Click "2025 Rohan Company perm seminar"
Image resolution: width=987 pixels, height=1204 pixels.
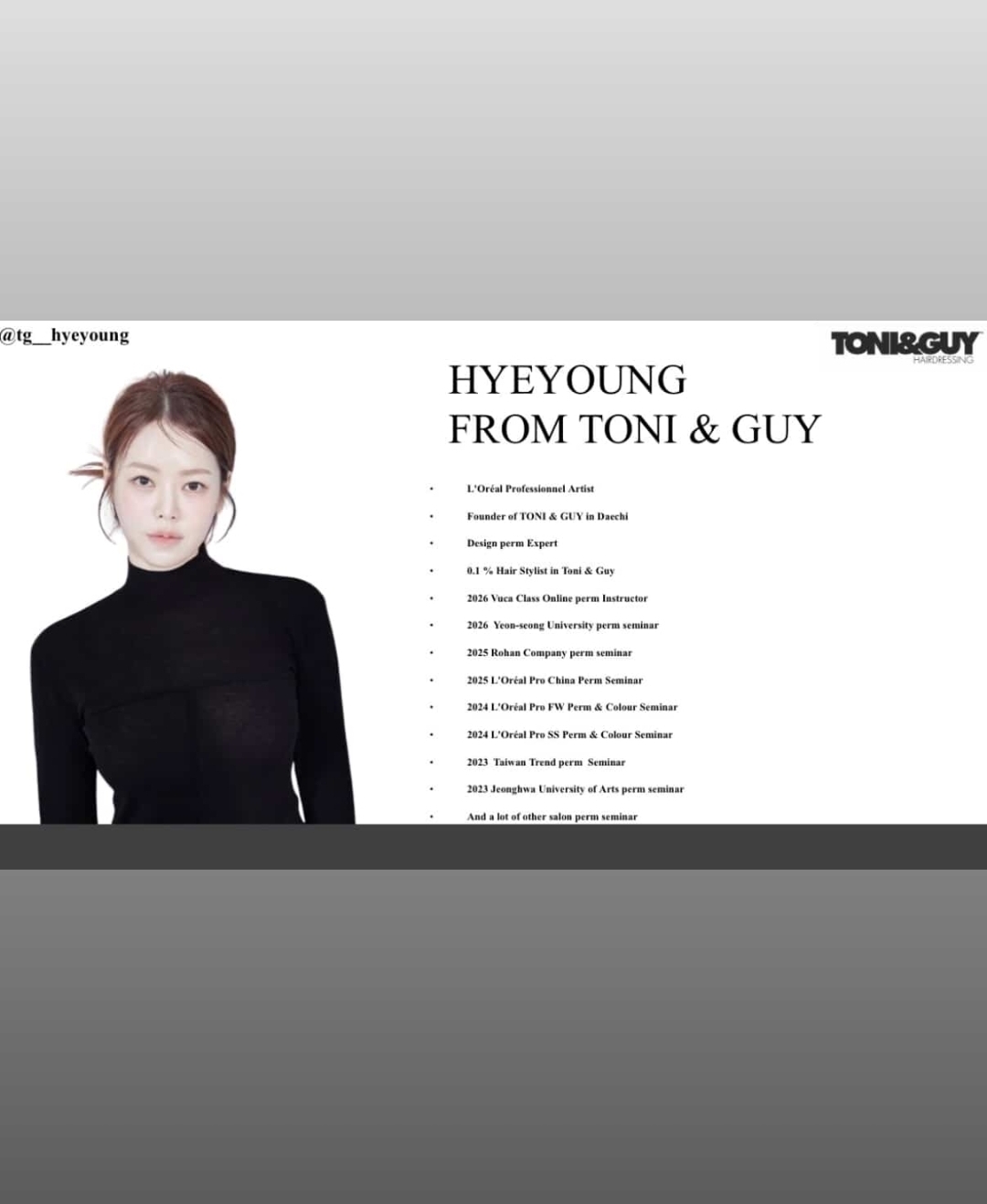tap(549, 653)
